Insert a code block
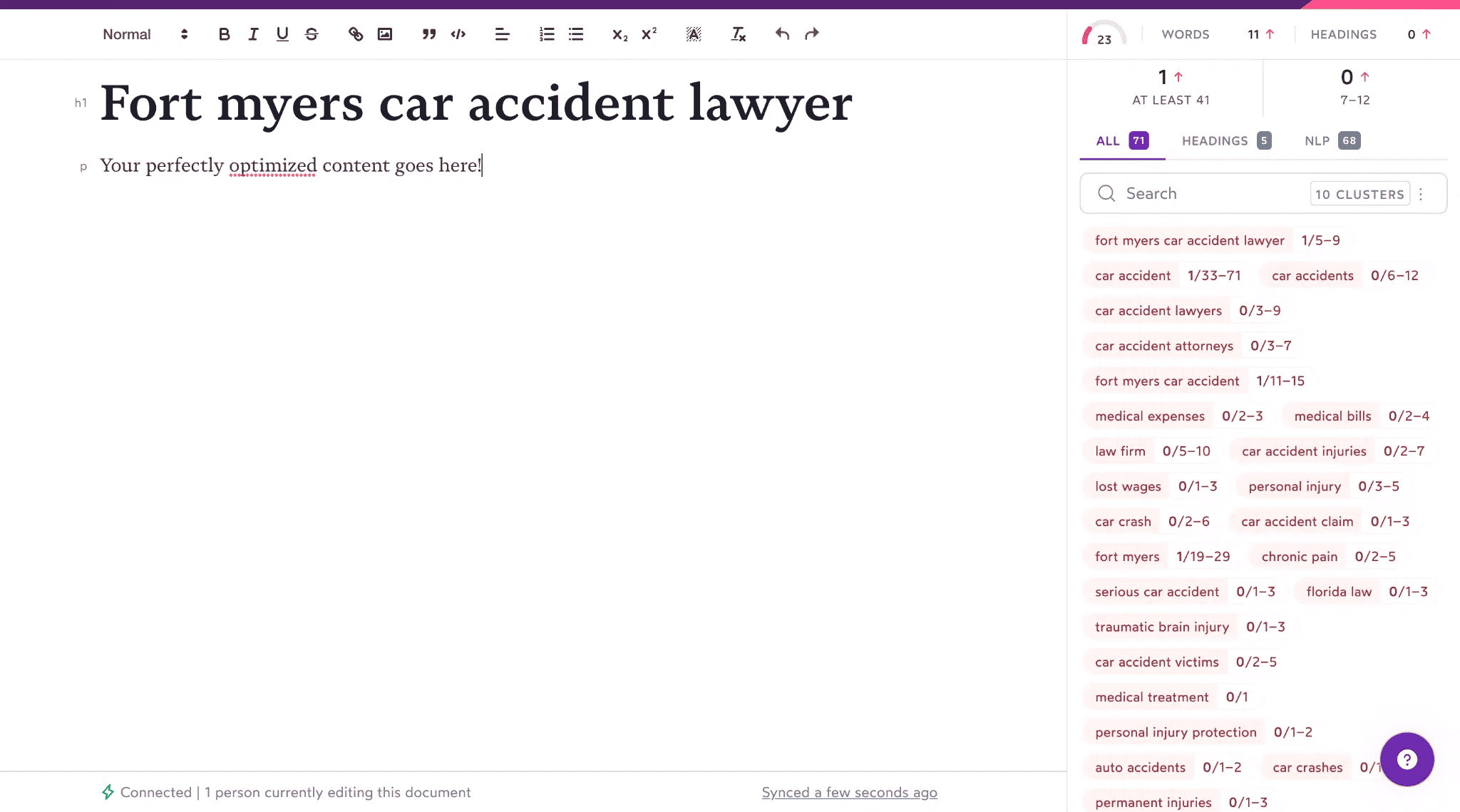Image resolution: width=1460 pixels, height=812 pixels. point(458,34)
